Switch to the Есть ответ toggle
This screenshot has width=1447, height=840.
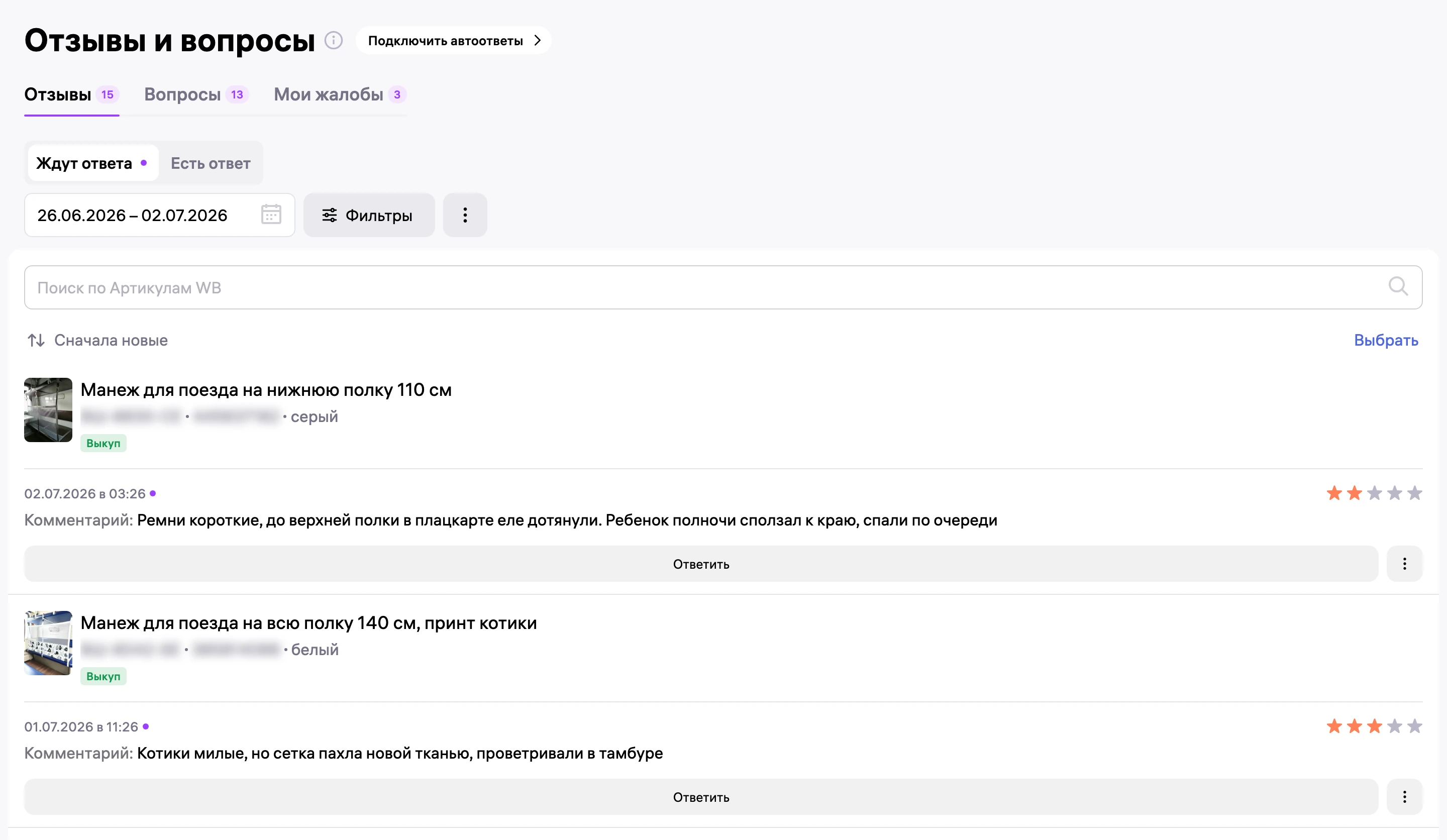(x=211, y=164)
